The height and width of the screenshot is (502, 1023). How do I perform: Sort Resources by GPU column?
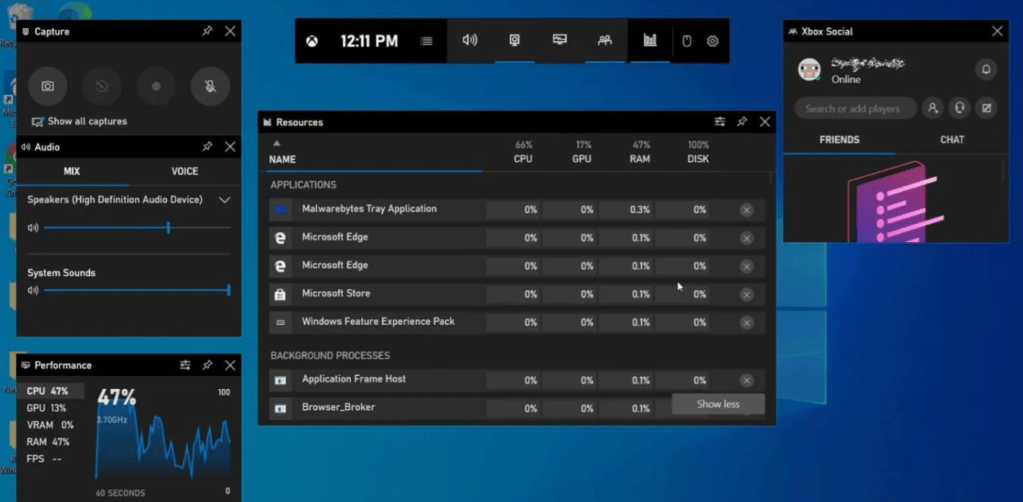pyautogui.click(x=583, y=152)
